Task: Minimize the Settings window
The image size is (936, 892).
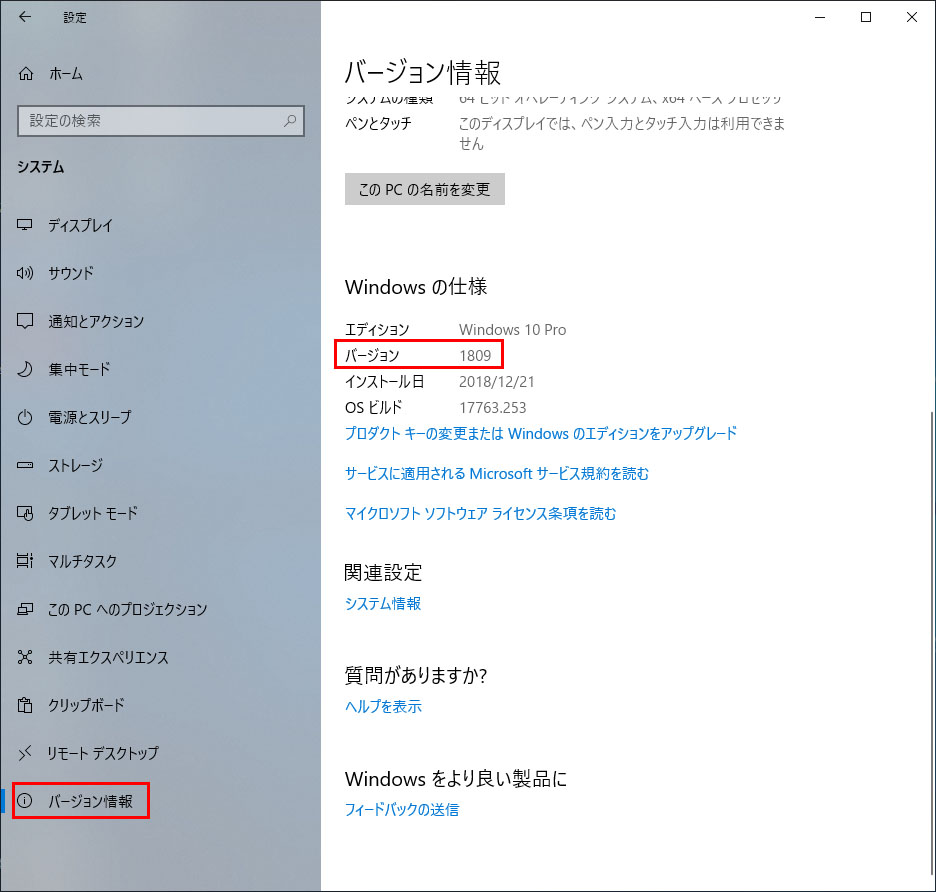Action: pyautogui.click(x=820, y=17)
